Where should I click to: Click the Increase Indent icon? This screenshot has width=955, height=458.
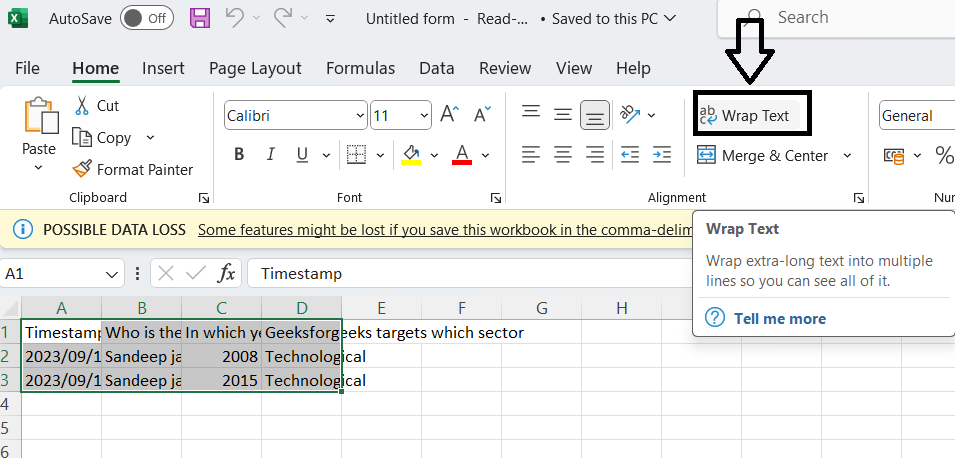pos(661,155)
